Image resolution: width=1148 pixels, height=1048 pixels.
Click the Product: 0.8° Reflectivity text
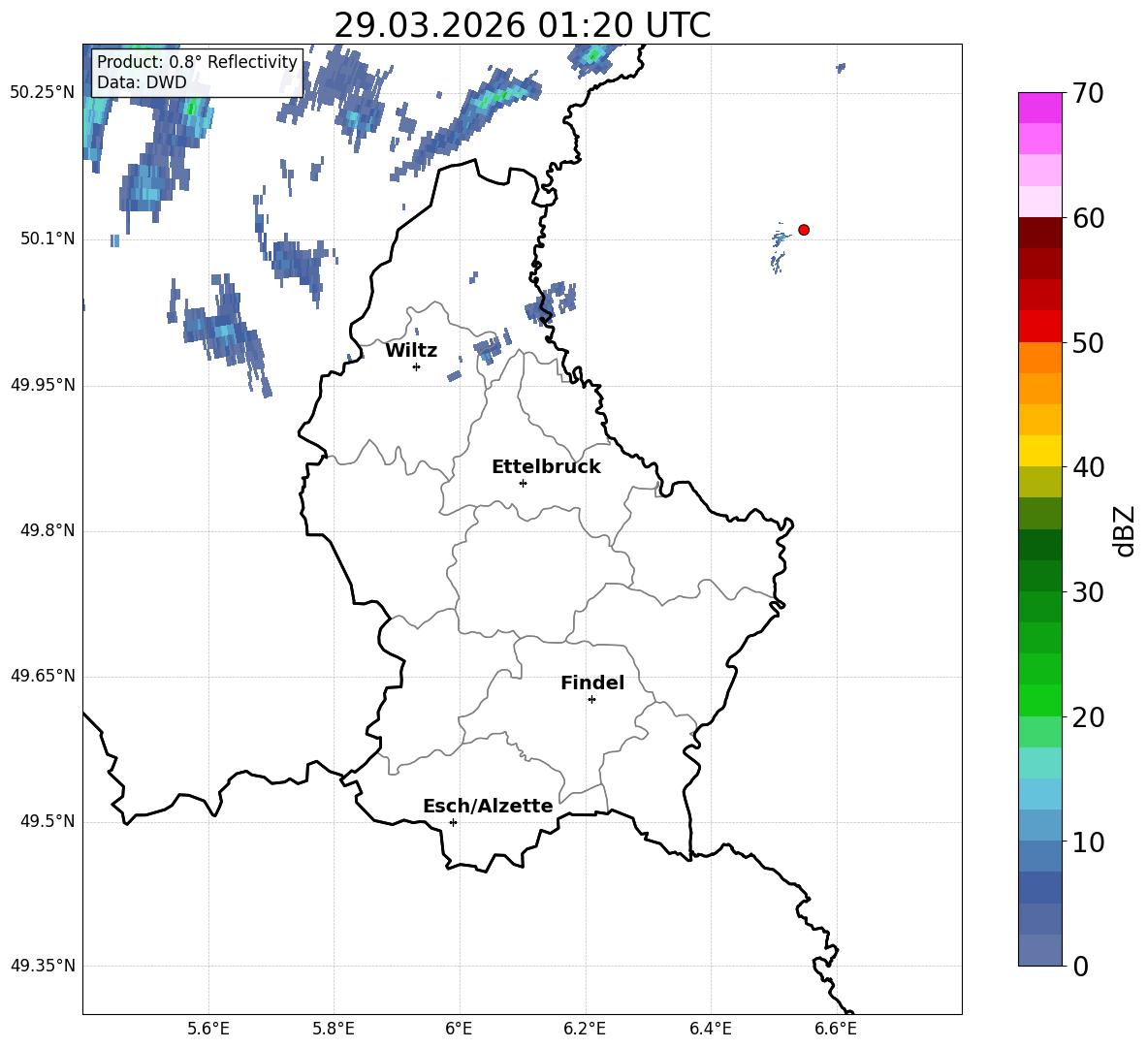pyautogui.click(x=197, y=61)
